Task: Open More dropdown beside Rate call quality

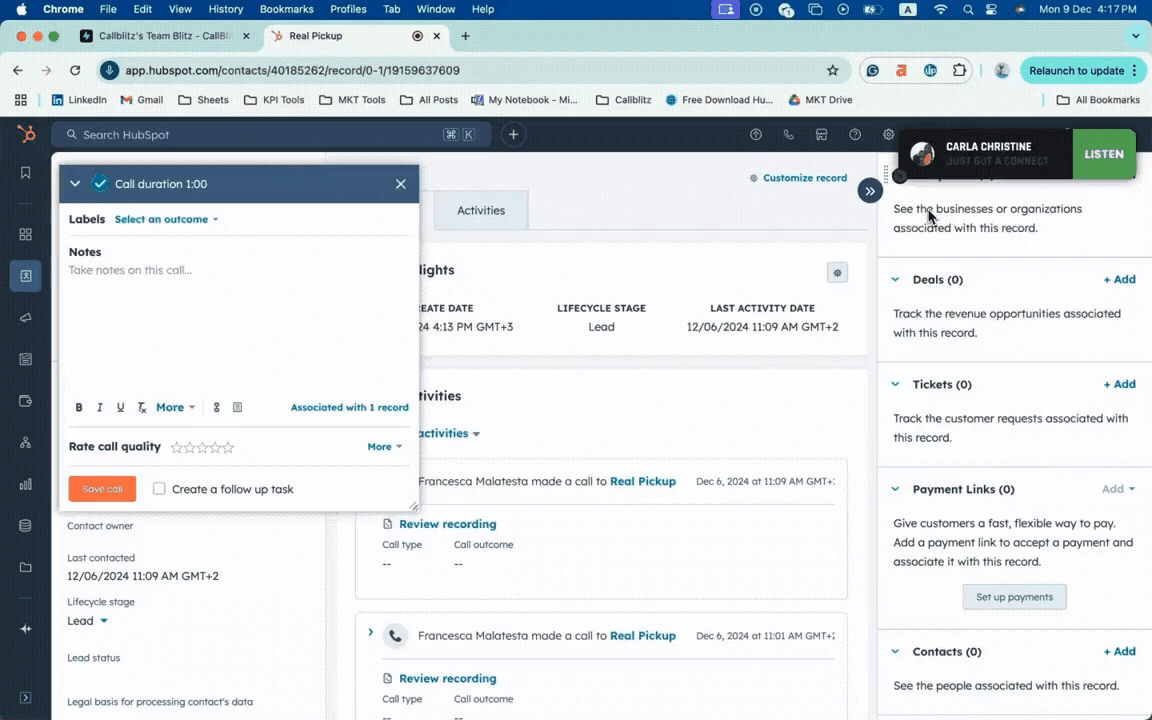Action: 385,447
